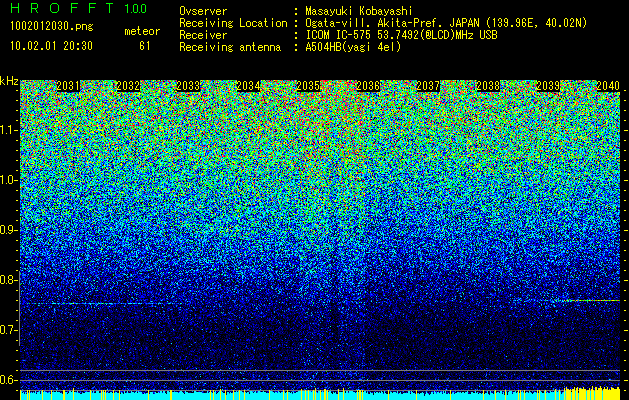Click the meteor count value 61
629x400 pixels.
pos(144,46)
